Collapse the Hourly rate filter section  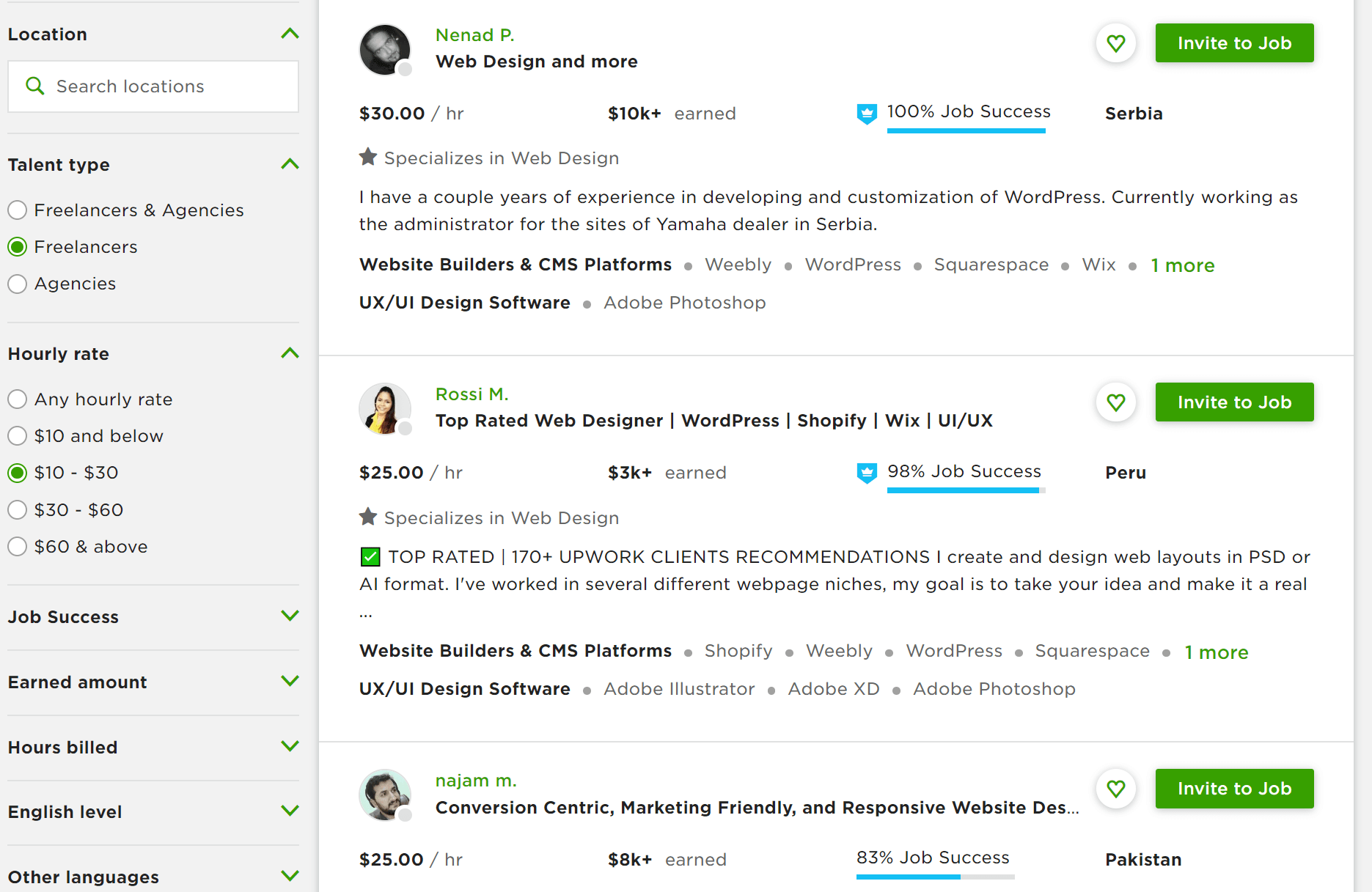pos(290,353)
